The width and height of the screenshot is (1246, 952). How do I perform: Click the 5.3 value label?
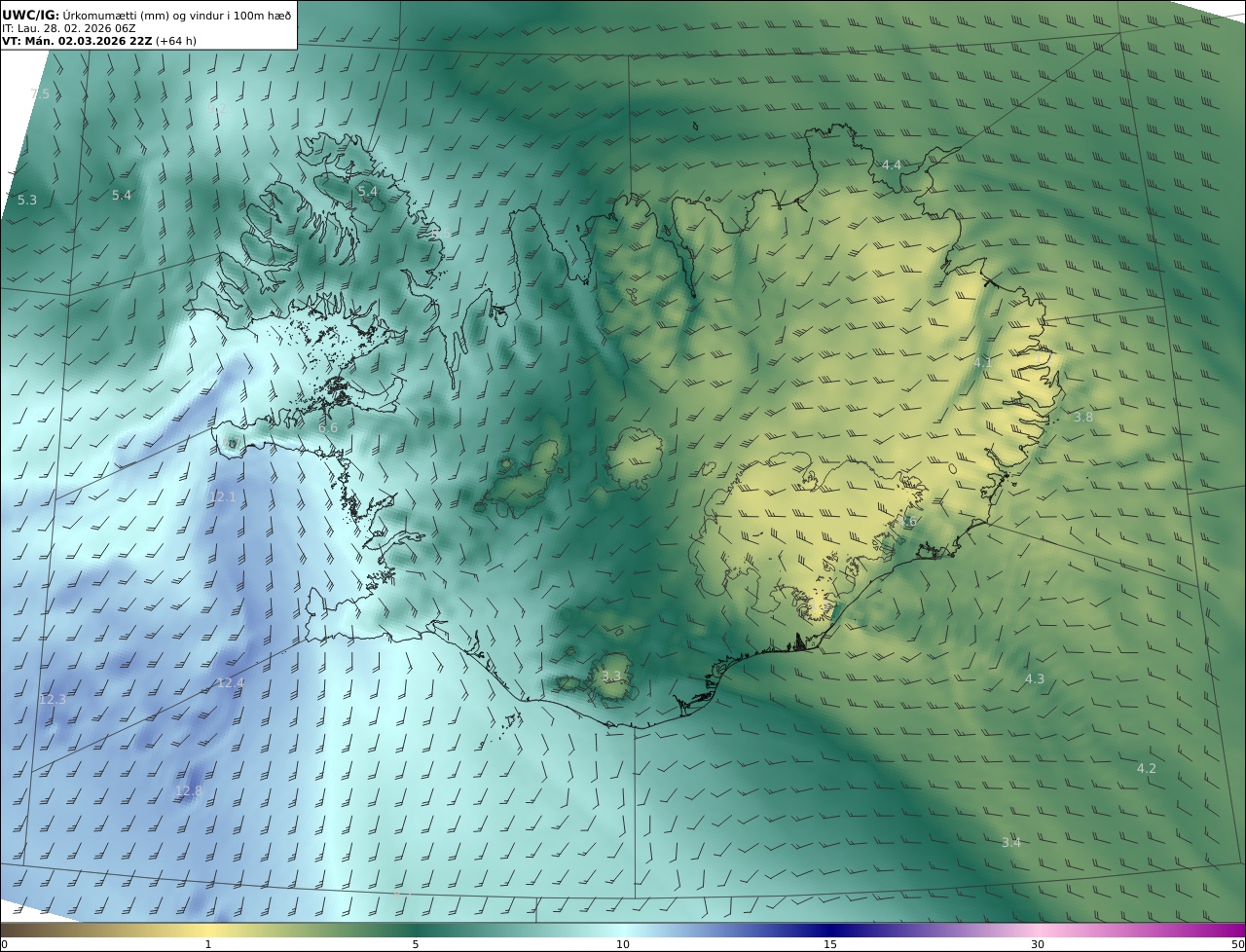[27, 201]
